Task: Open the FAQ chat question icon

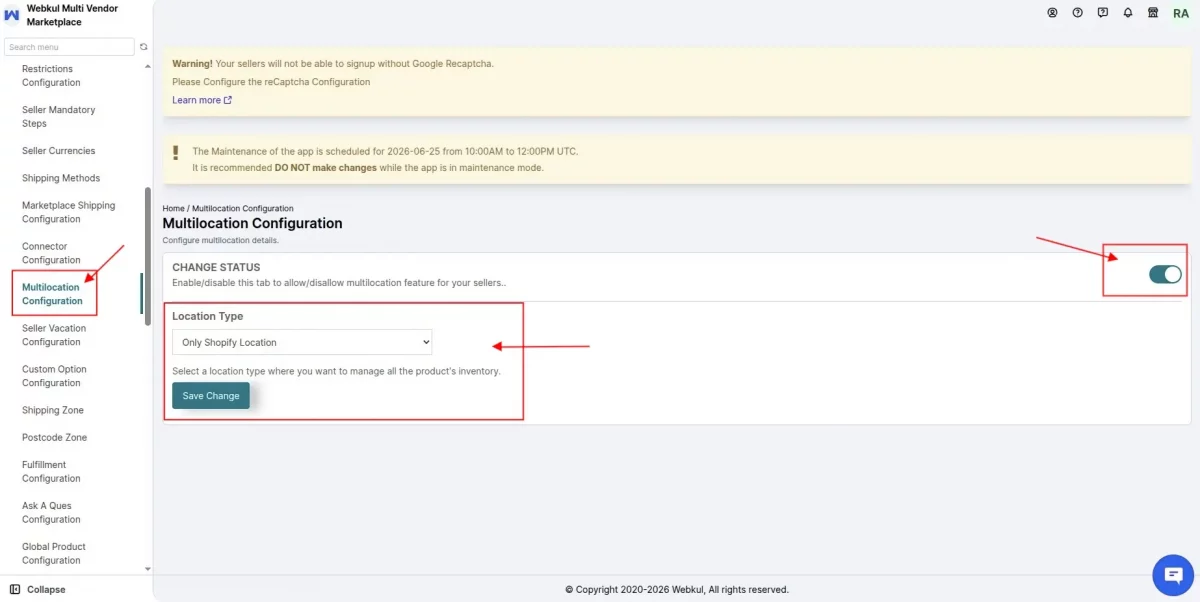Action: [x=1102, y=13]
